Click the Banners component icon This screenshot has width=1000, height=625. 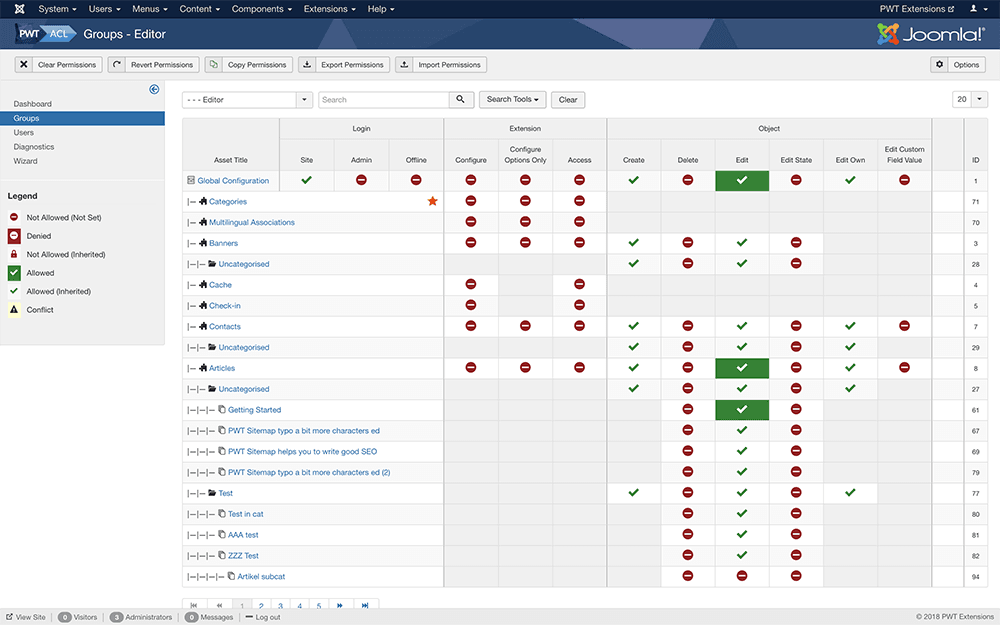[x=203, y=243]
